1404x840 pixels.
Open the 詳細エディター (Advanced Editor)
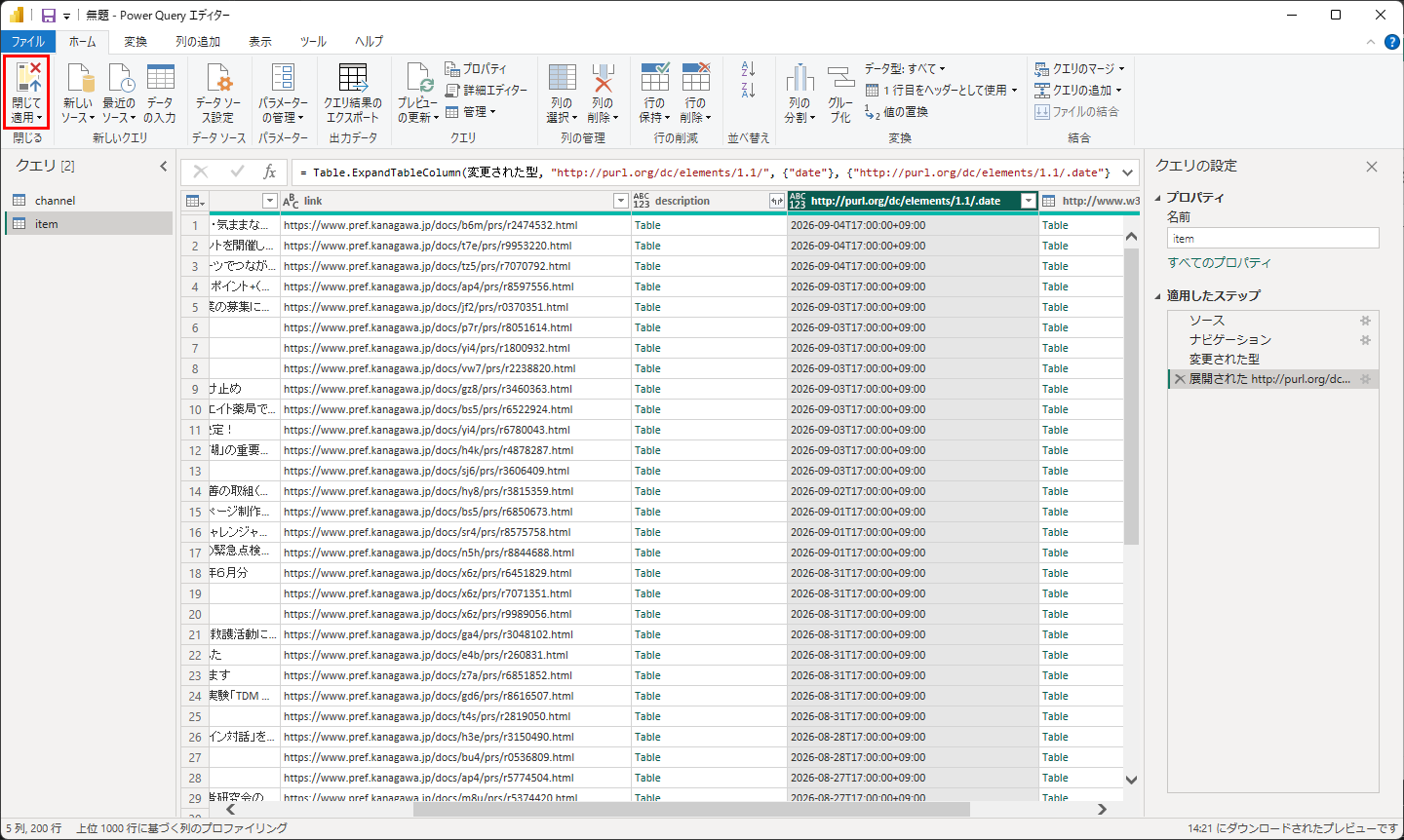[x=487, y=91]
